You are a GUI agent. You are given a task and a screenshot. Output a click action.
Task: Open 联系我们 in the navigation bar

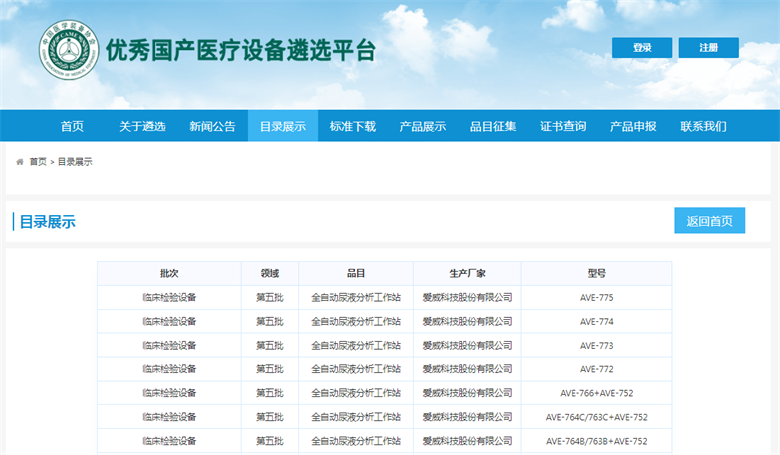coord(703,126)
